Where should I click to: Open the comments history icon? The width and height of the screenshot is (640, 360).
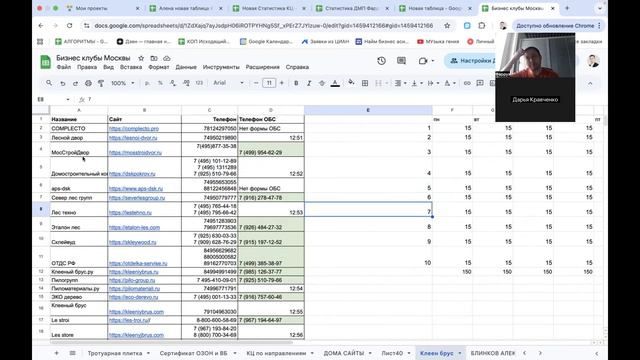tap(401, 61)
